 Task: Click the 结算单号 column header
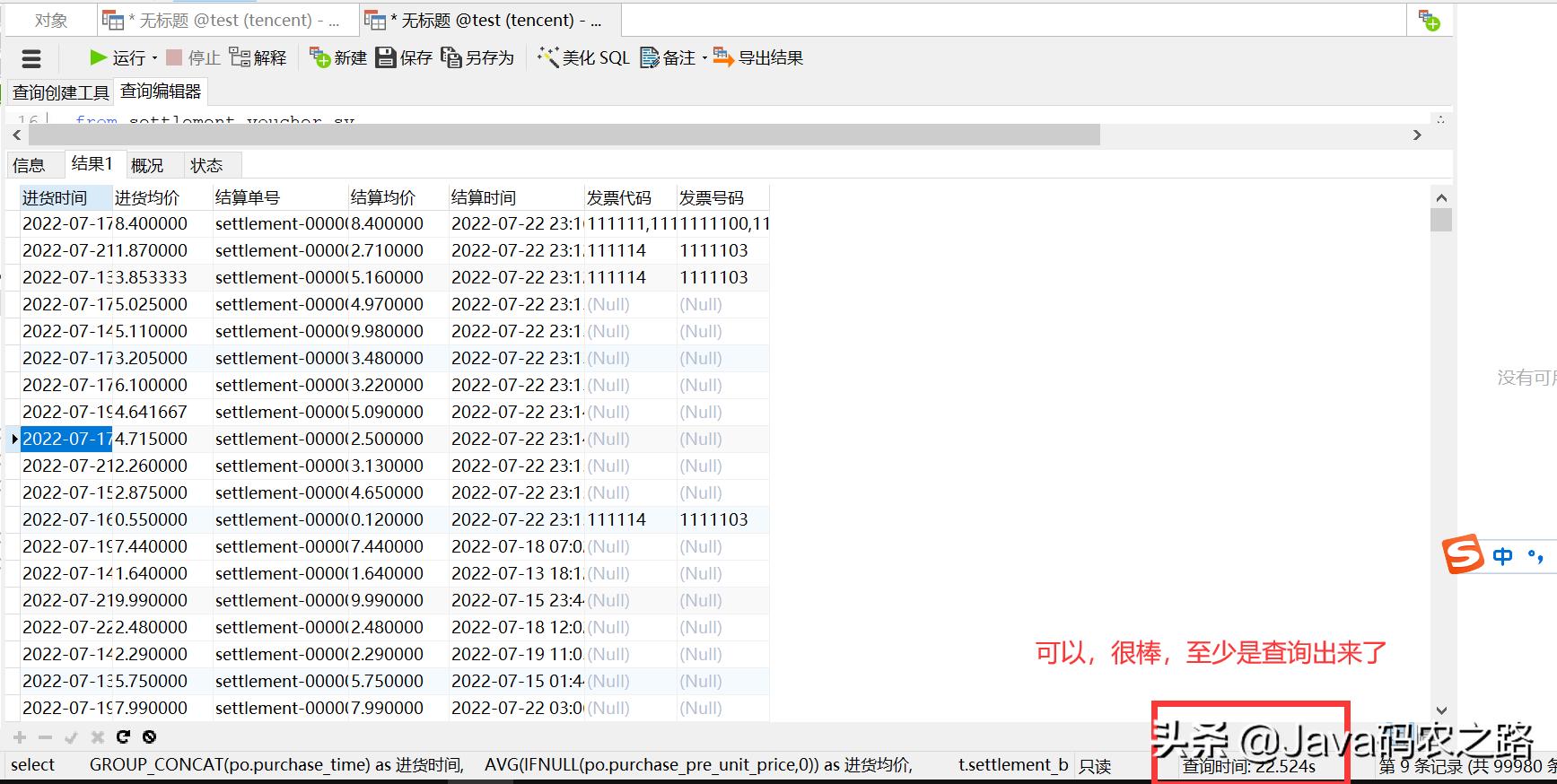click(280, 197)
